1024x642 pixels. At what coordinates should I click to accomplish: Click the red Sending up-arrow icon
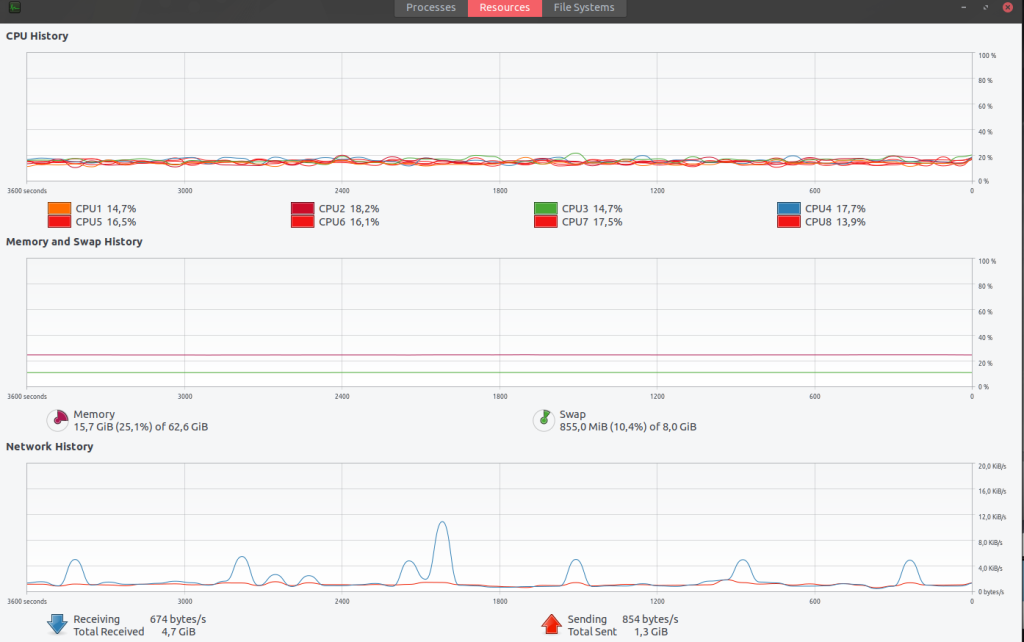coord(551,625)
